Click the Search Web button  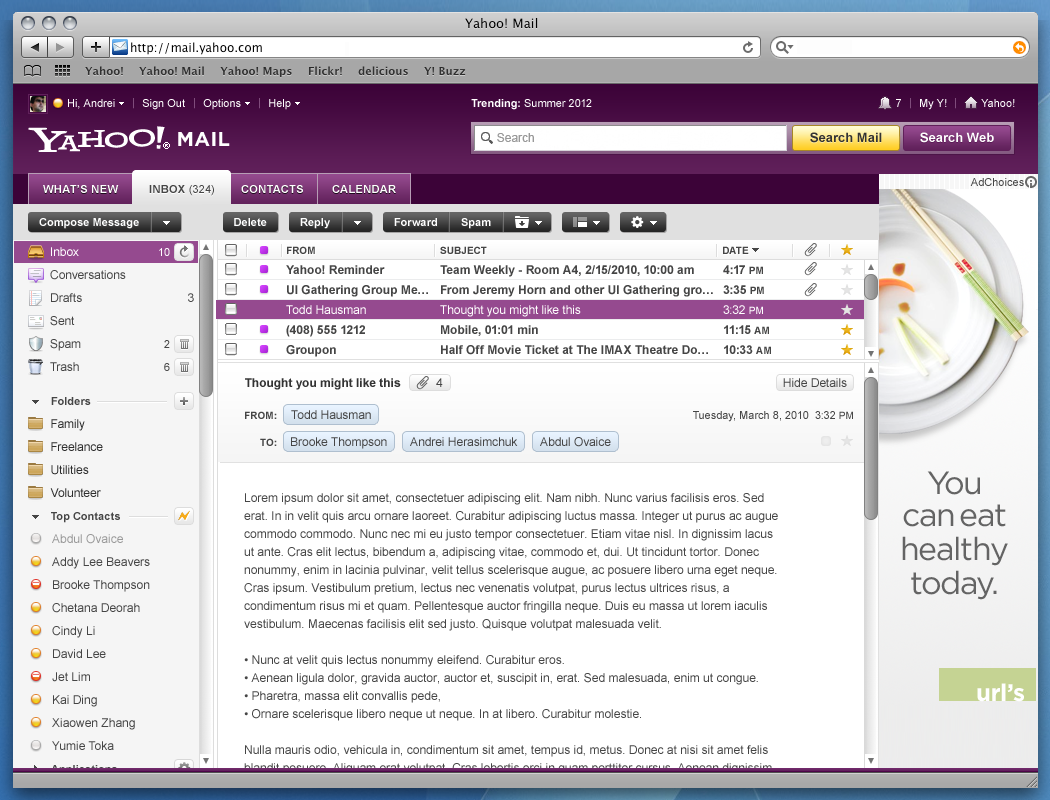[956, 138]
